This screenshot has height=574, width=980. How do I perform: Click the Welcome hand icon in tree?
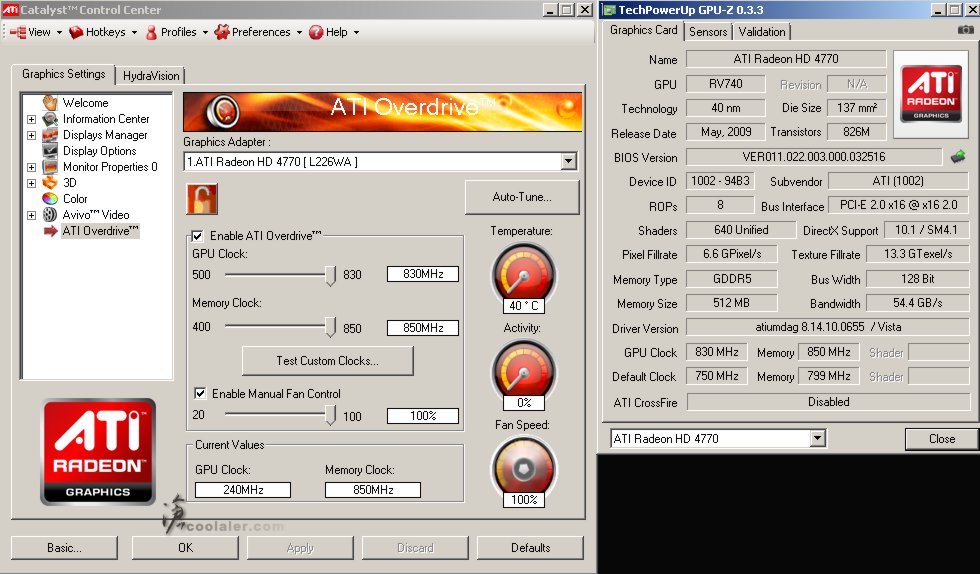point(50,103)
